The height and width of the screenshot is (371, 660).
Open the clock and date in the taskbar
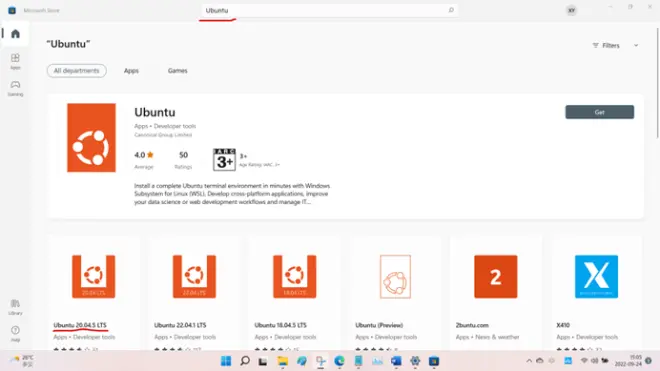[628, 361]
